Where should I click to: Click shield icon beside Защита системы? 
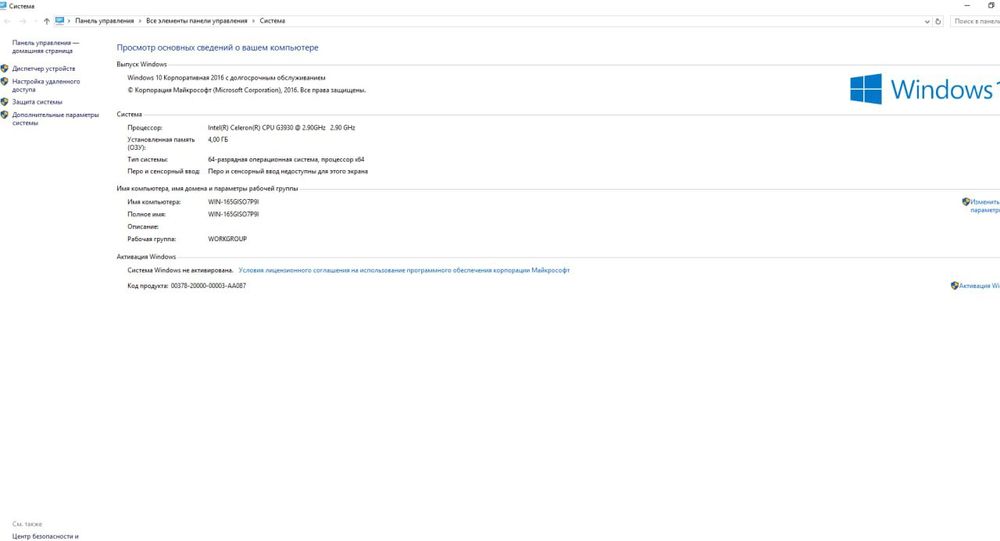4,101
